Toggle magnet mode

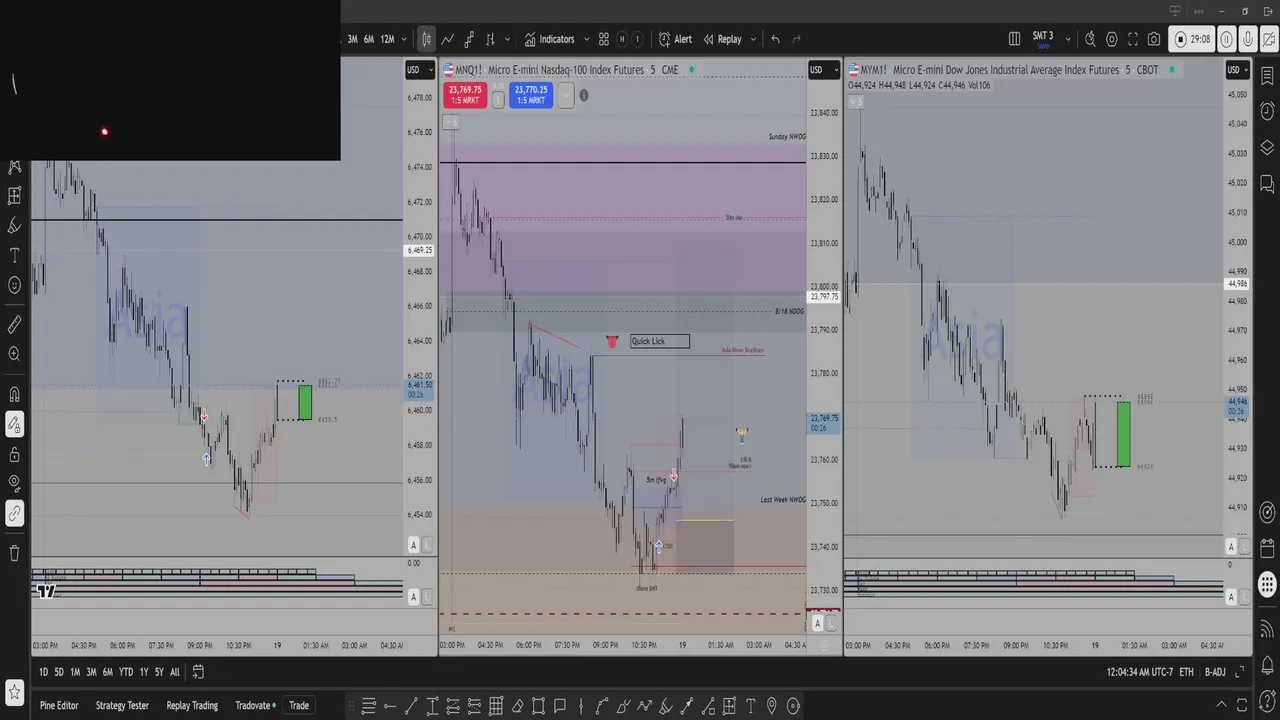pyautogui.click(x=14, y=394)
